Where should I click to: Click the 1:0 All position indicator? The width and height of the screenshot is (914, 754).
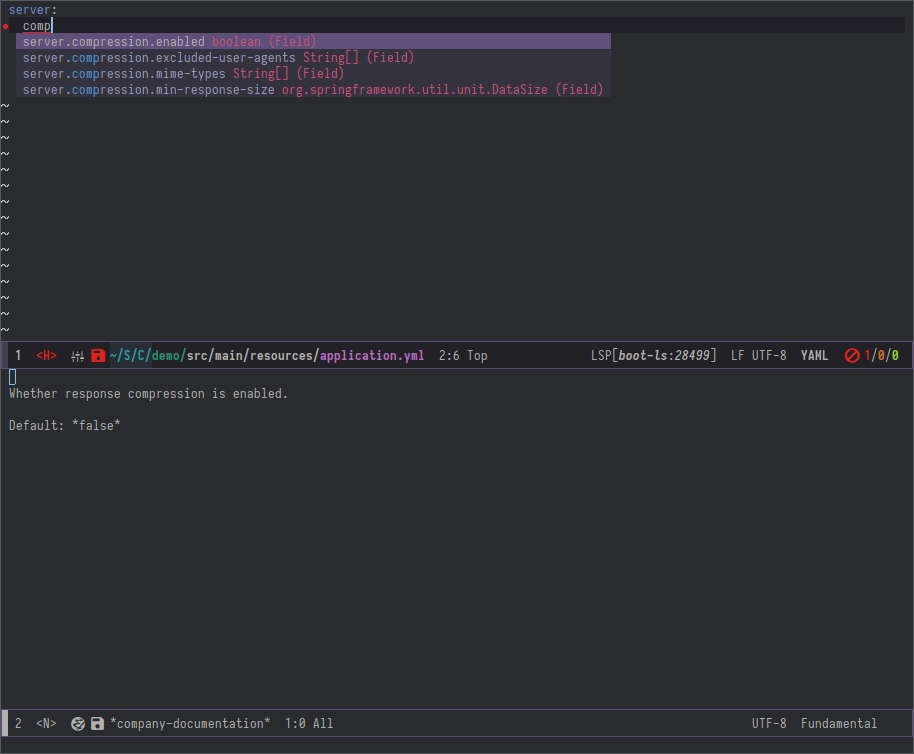(309, 724)
